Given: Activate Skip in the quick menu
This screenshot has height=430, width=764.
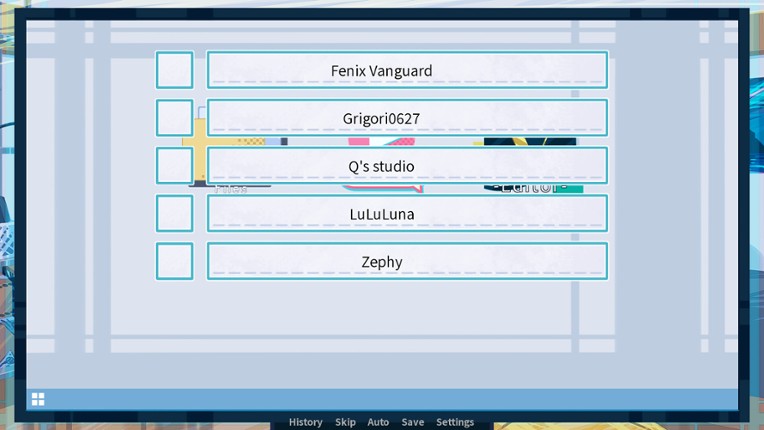Looking at the screenshot, I should click(x=345, y=422).
